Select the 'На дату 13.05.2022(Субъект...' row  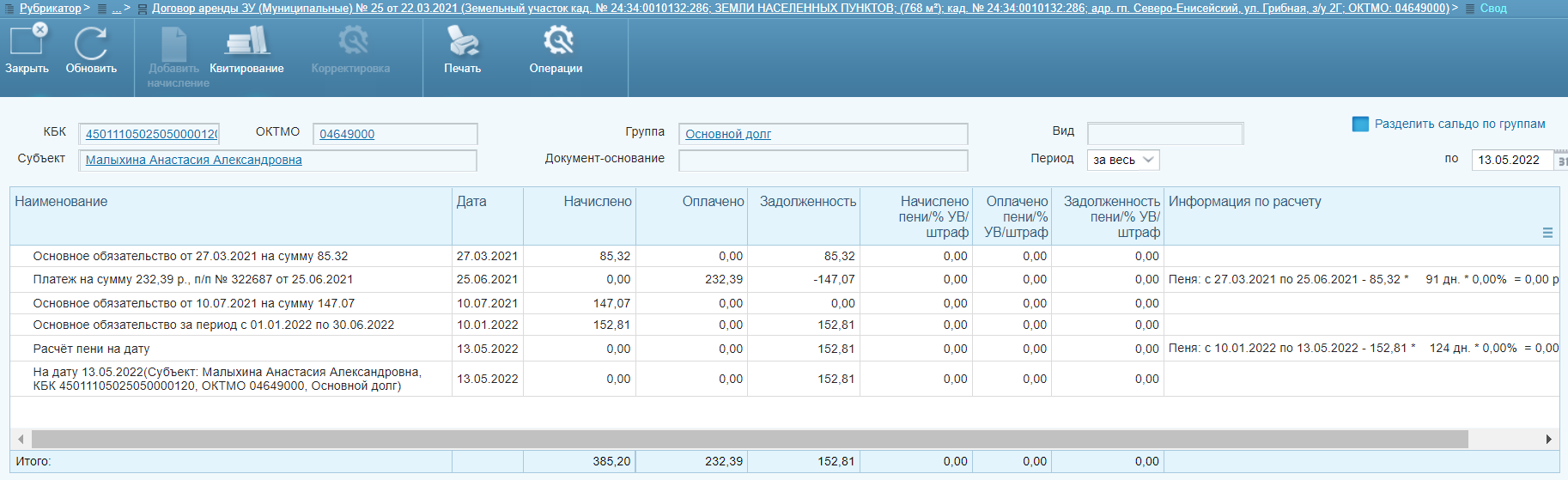785,379
